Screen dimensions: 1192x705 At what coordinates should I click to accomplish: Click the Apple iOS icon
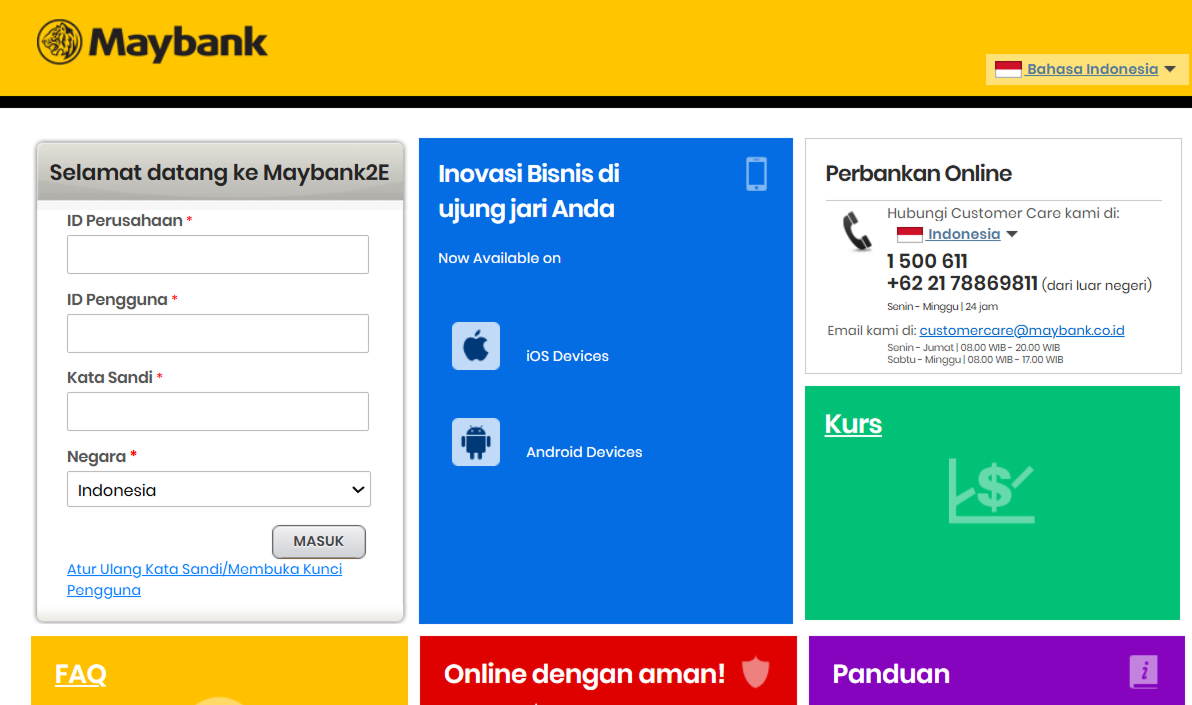tap(476, 346)
